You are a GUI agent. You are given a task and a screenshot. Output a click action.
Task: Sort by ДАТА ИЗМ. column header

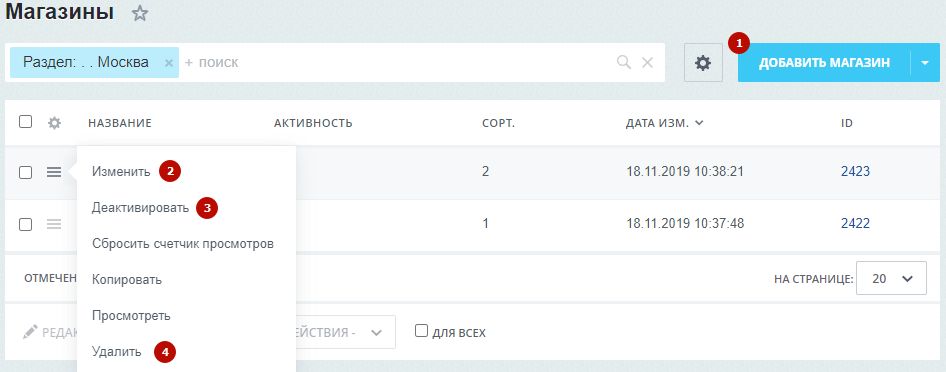664,123
